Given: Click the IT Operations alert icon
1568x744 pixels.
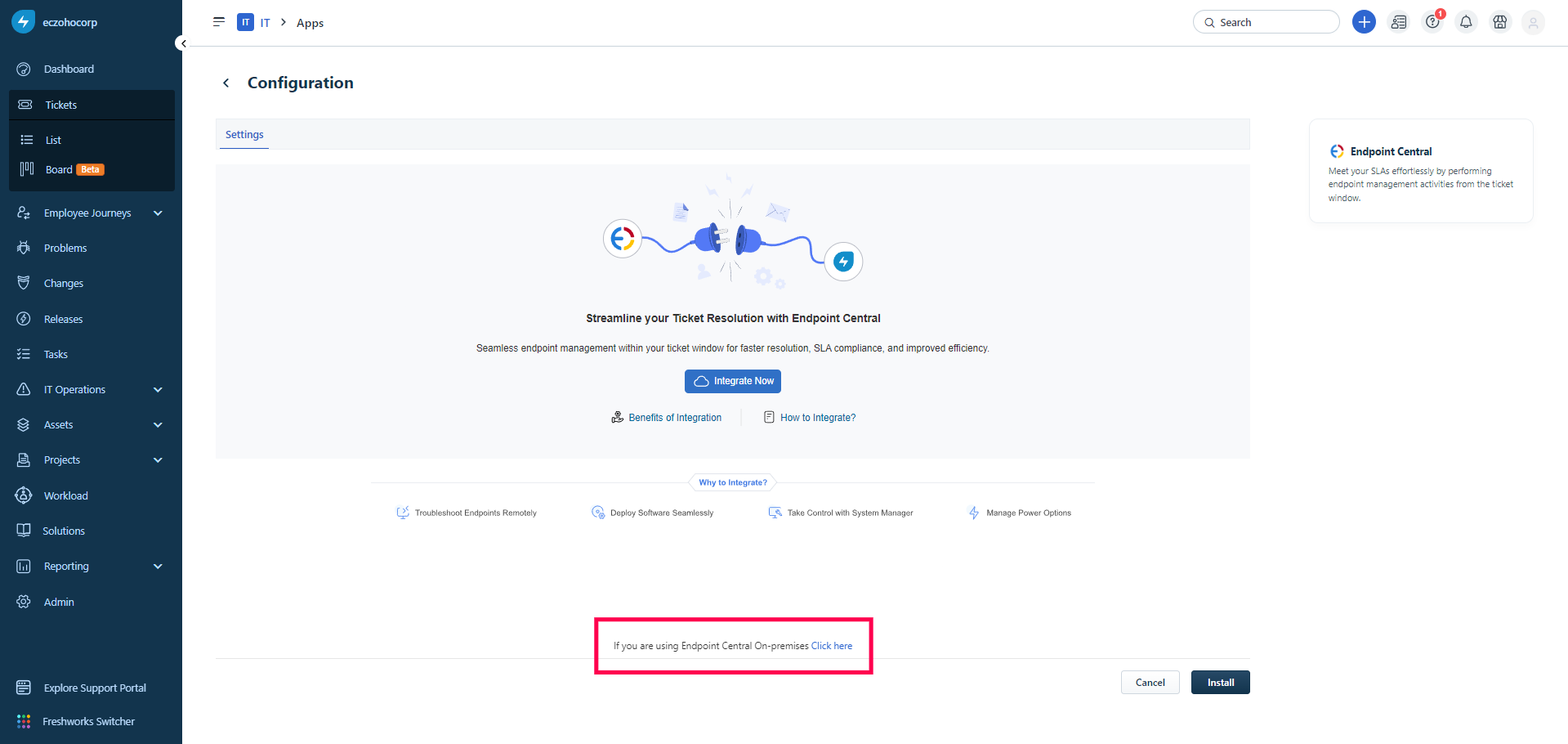Looking at the screenshot, I should [24, 389].
